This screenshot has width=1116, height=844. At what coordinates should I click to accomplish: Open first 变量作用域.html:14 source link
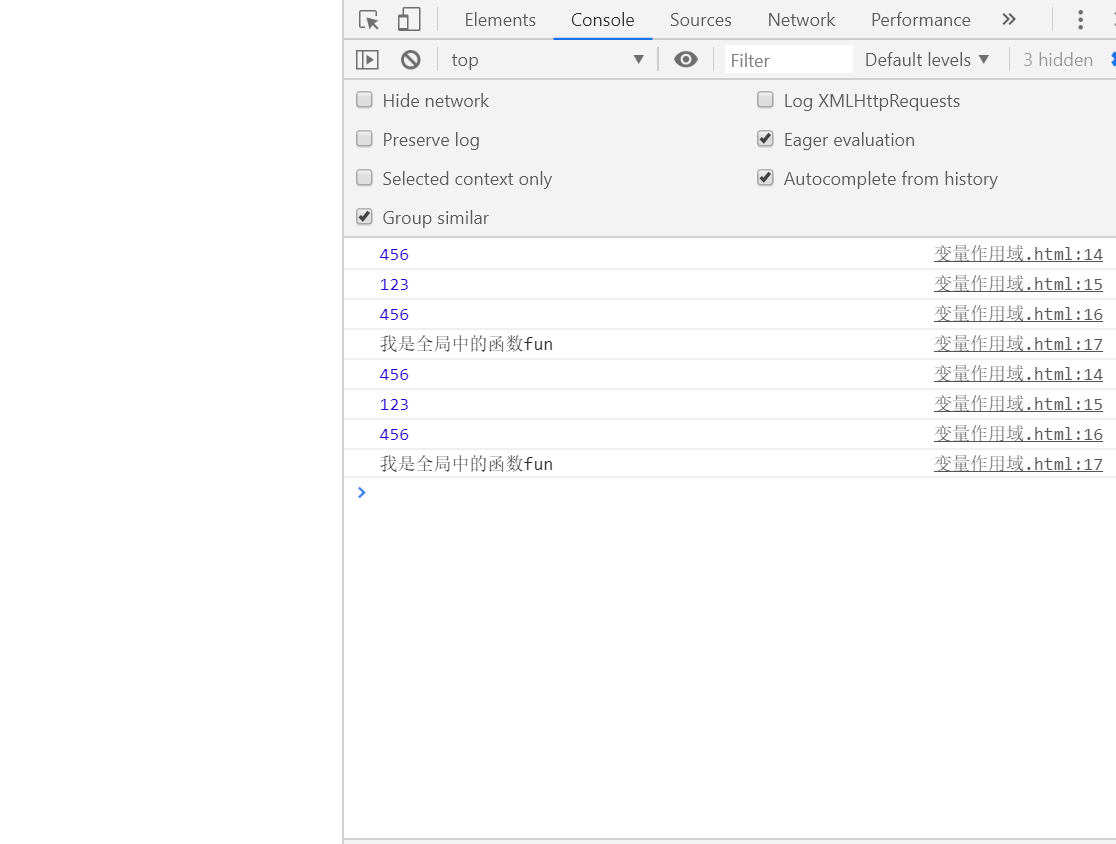tap(1018, 254)
